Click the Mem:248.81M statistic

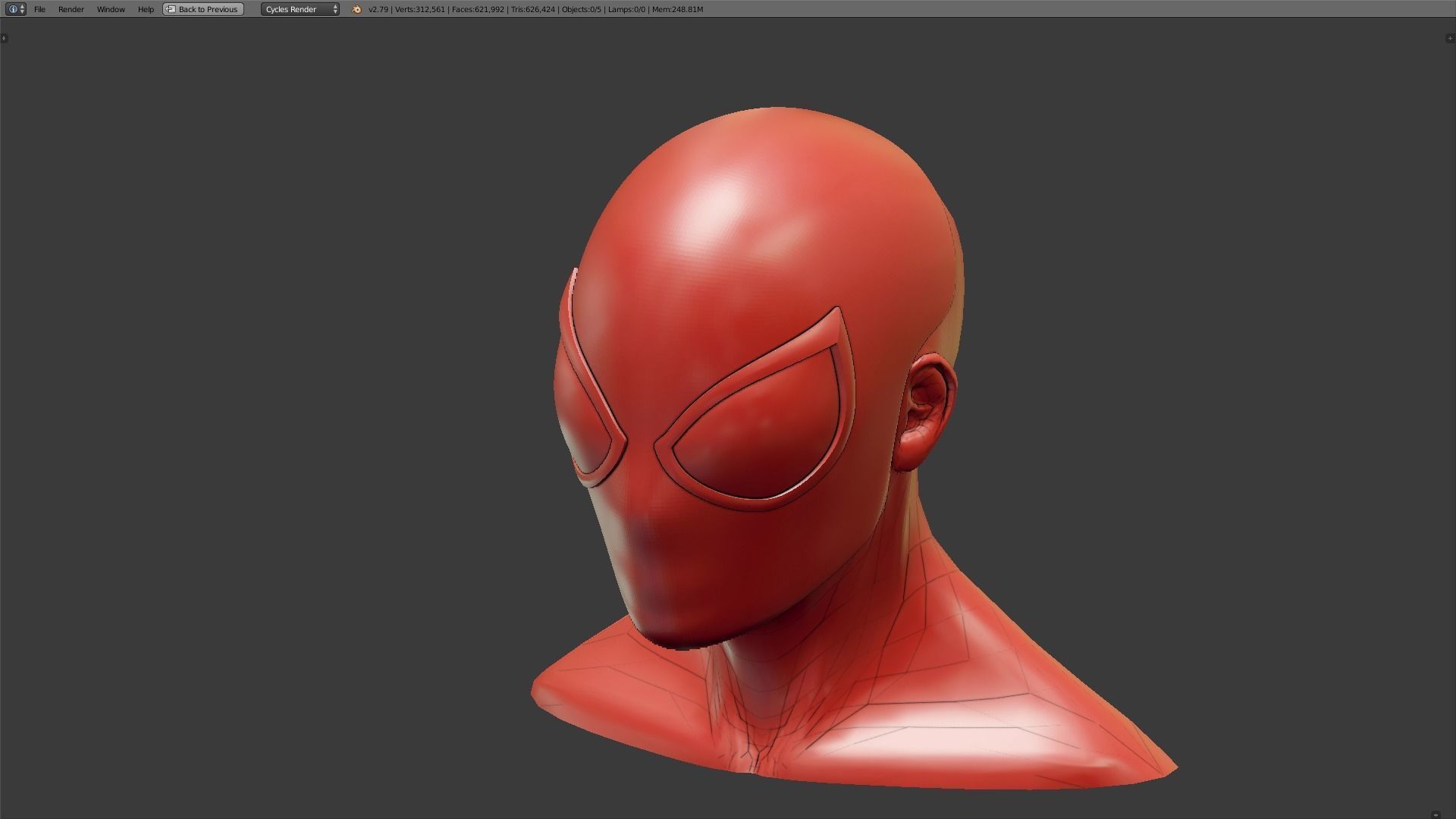[677, 9]
